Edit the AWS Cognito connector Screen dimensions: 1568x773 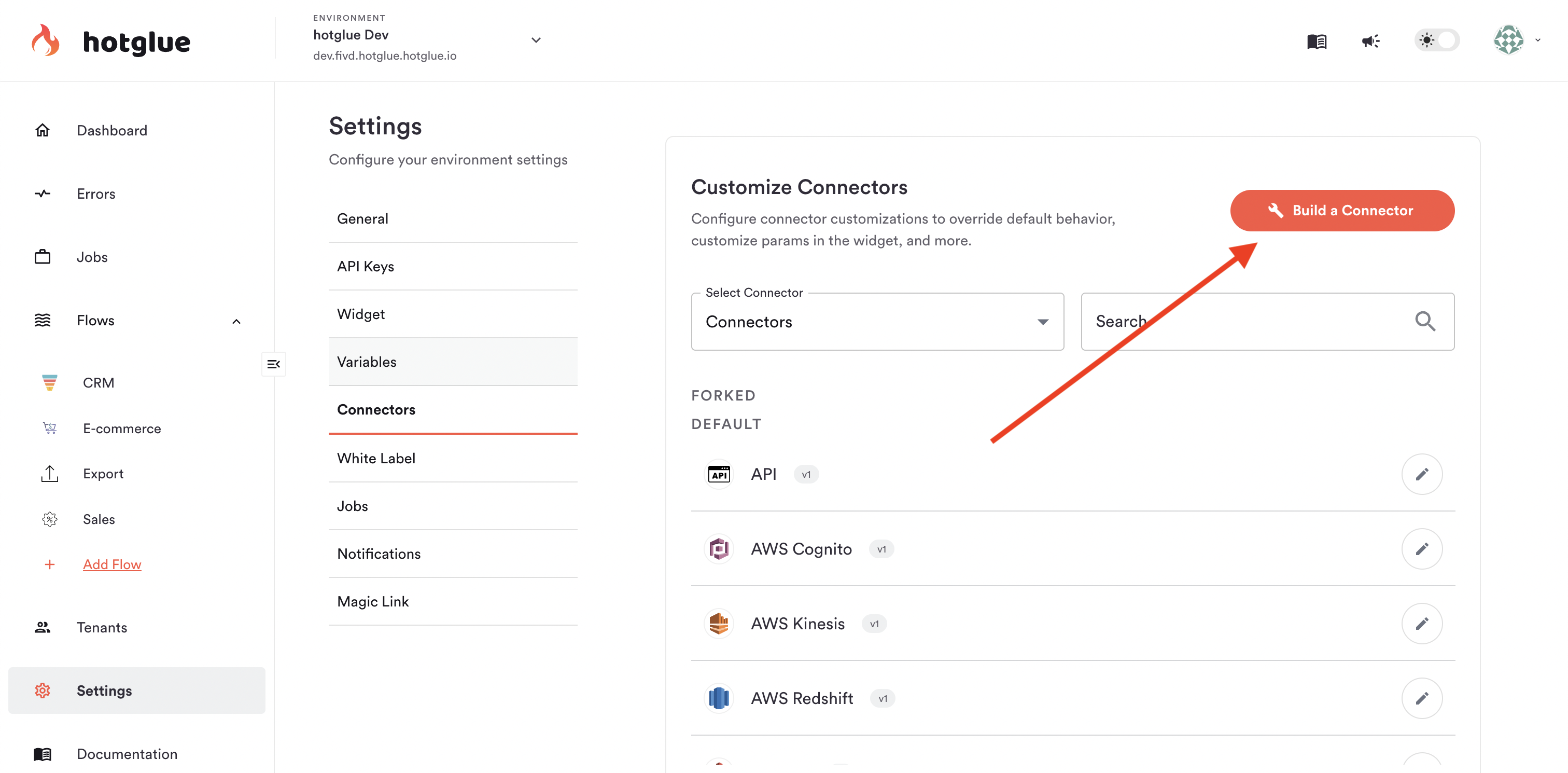pos(1422,549)
